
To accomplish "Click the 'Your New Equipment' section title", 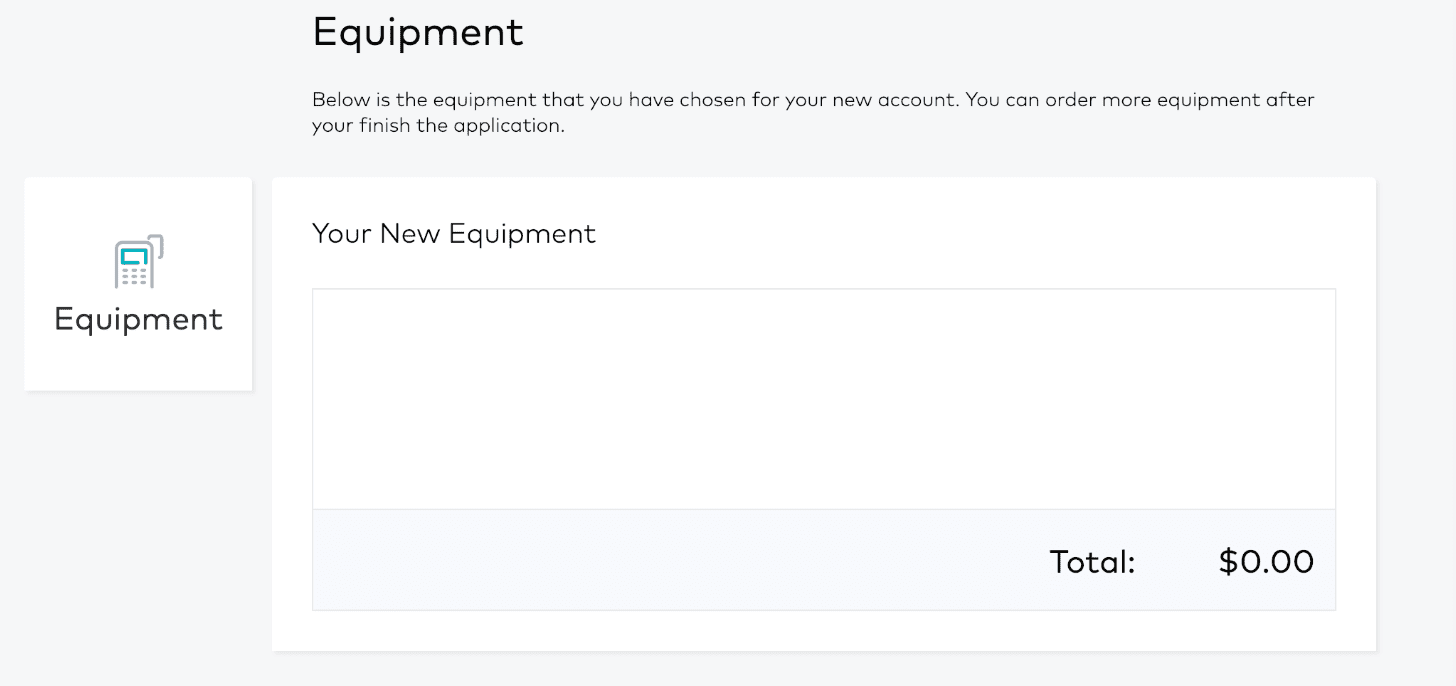I will coord(454,234).
